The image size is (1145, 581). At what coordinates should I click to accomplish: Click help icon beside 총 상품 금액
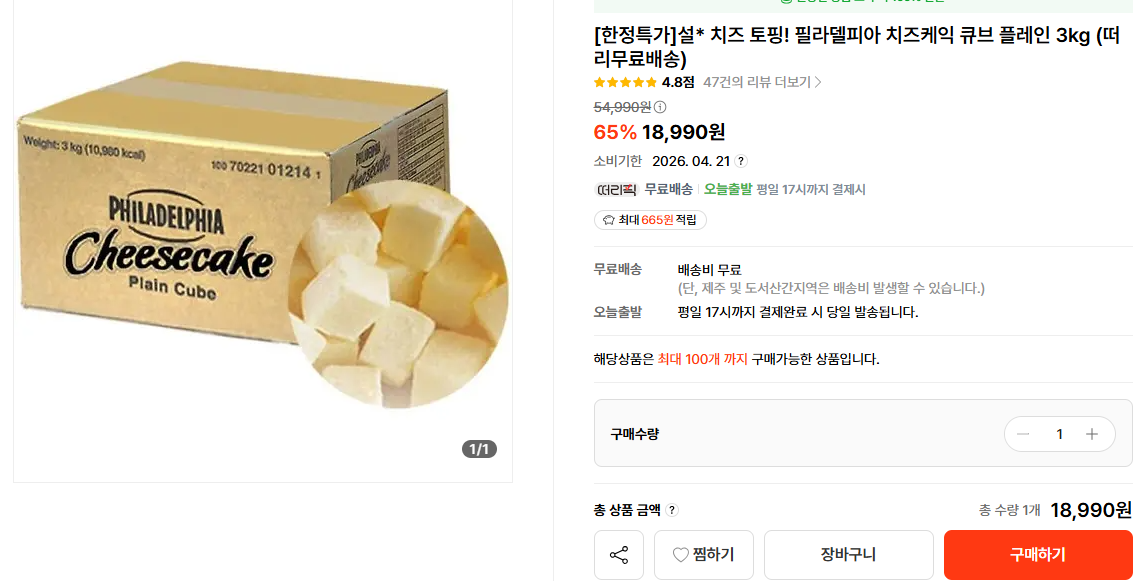(x=672, y=510)
